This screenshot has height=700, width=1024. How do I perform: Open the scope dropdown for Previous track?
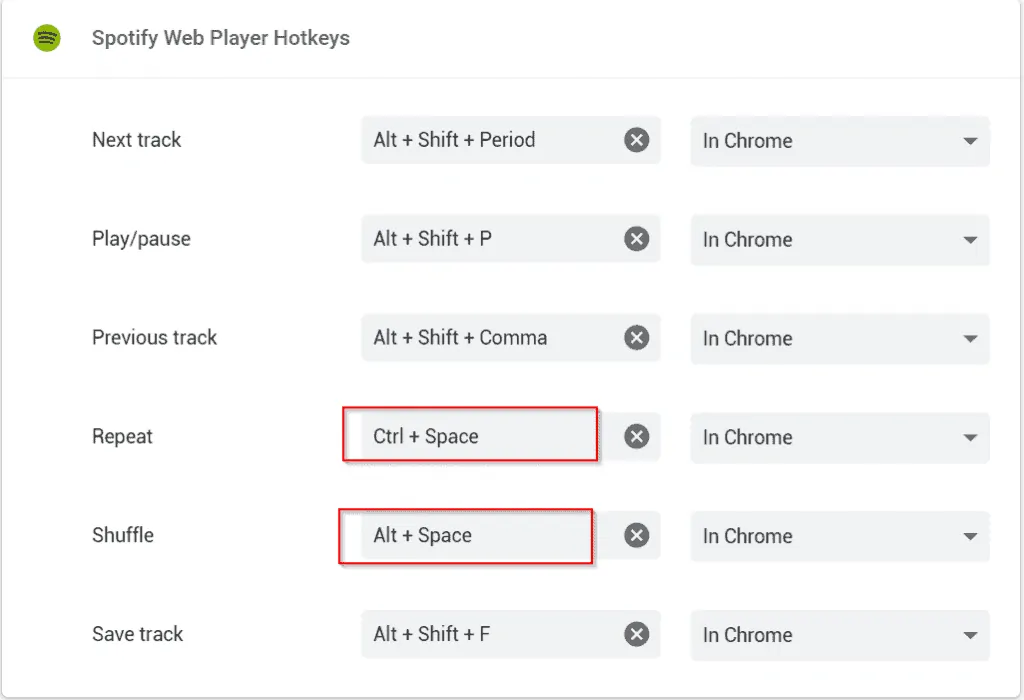click(840, 339)
